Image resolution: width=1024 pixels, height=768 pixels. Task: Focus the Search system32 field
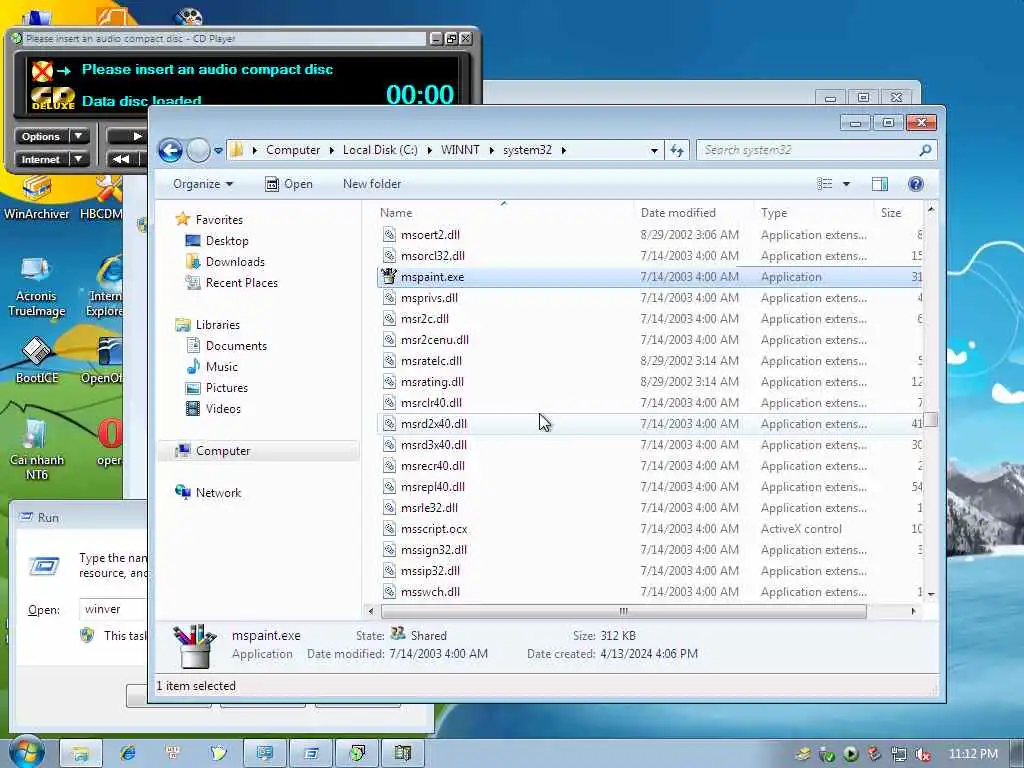816,150
